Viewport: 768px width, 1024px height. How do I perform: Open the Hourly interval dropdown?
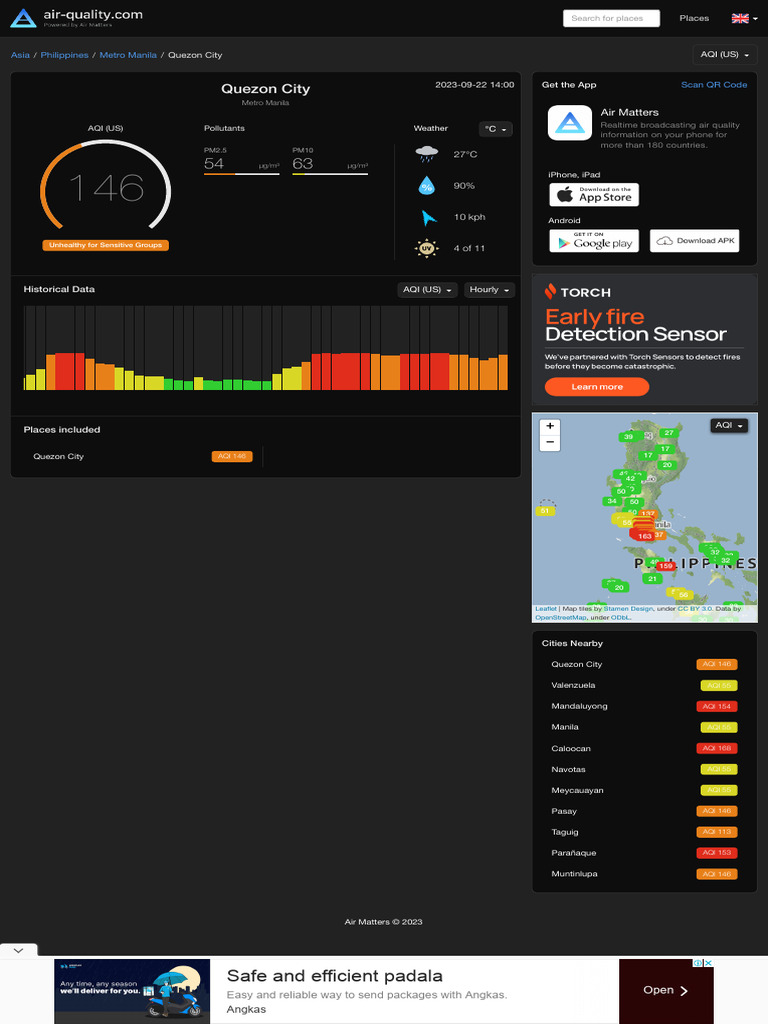point(489,290)
